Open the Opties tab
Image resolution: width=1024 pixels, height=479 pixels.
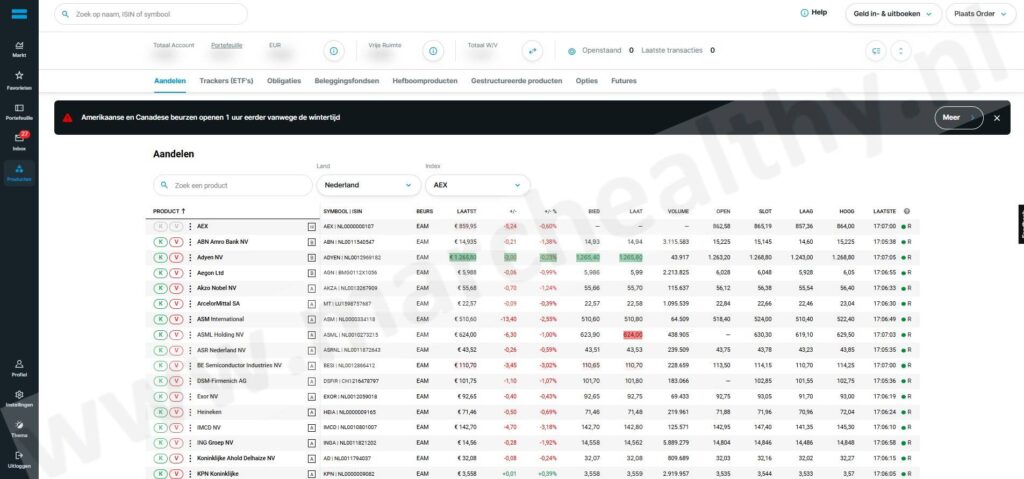pyautogui.click(x=586, y=81)
